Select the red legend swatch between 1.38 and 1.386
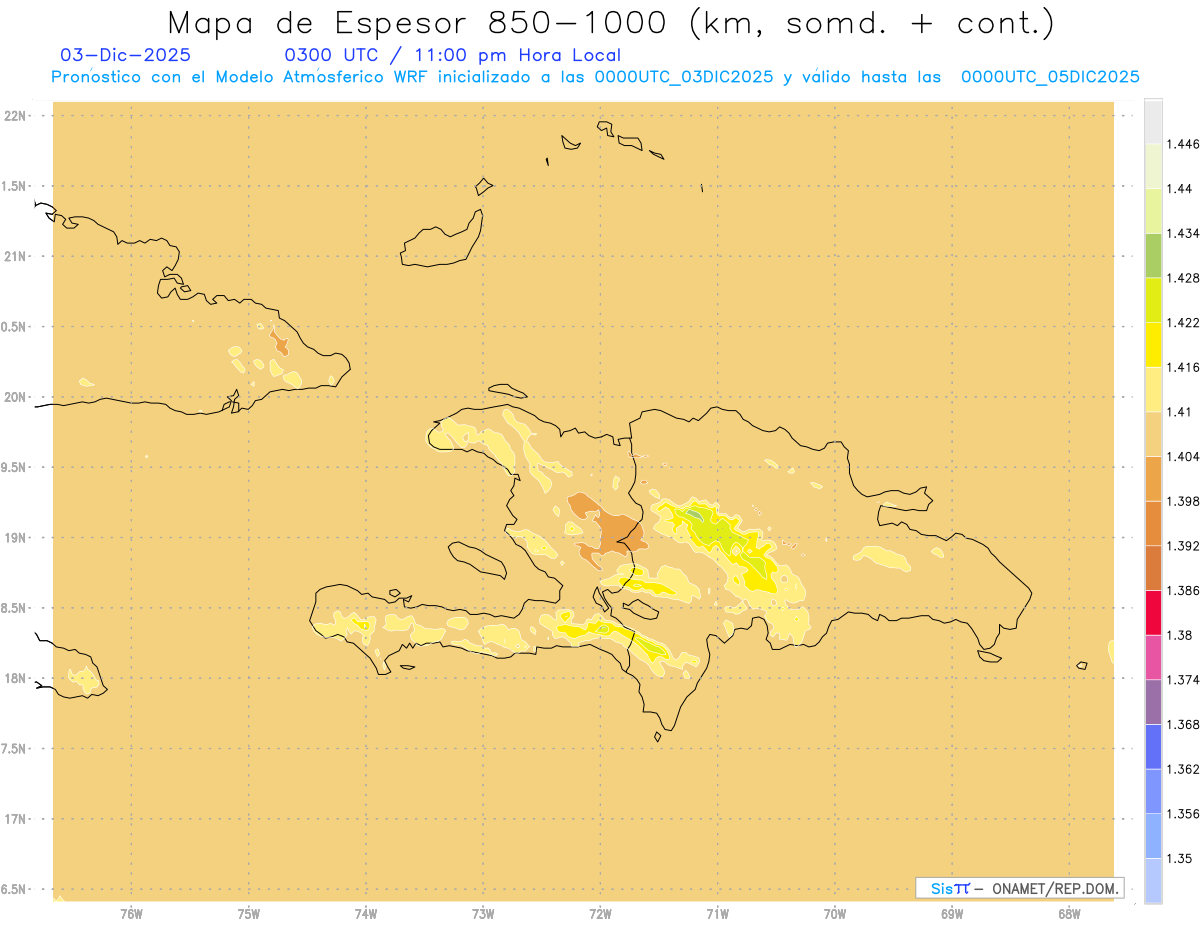Image resolution: width=1200 pixels, height=927 pixels. click(1153, 613)
